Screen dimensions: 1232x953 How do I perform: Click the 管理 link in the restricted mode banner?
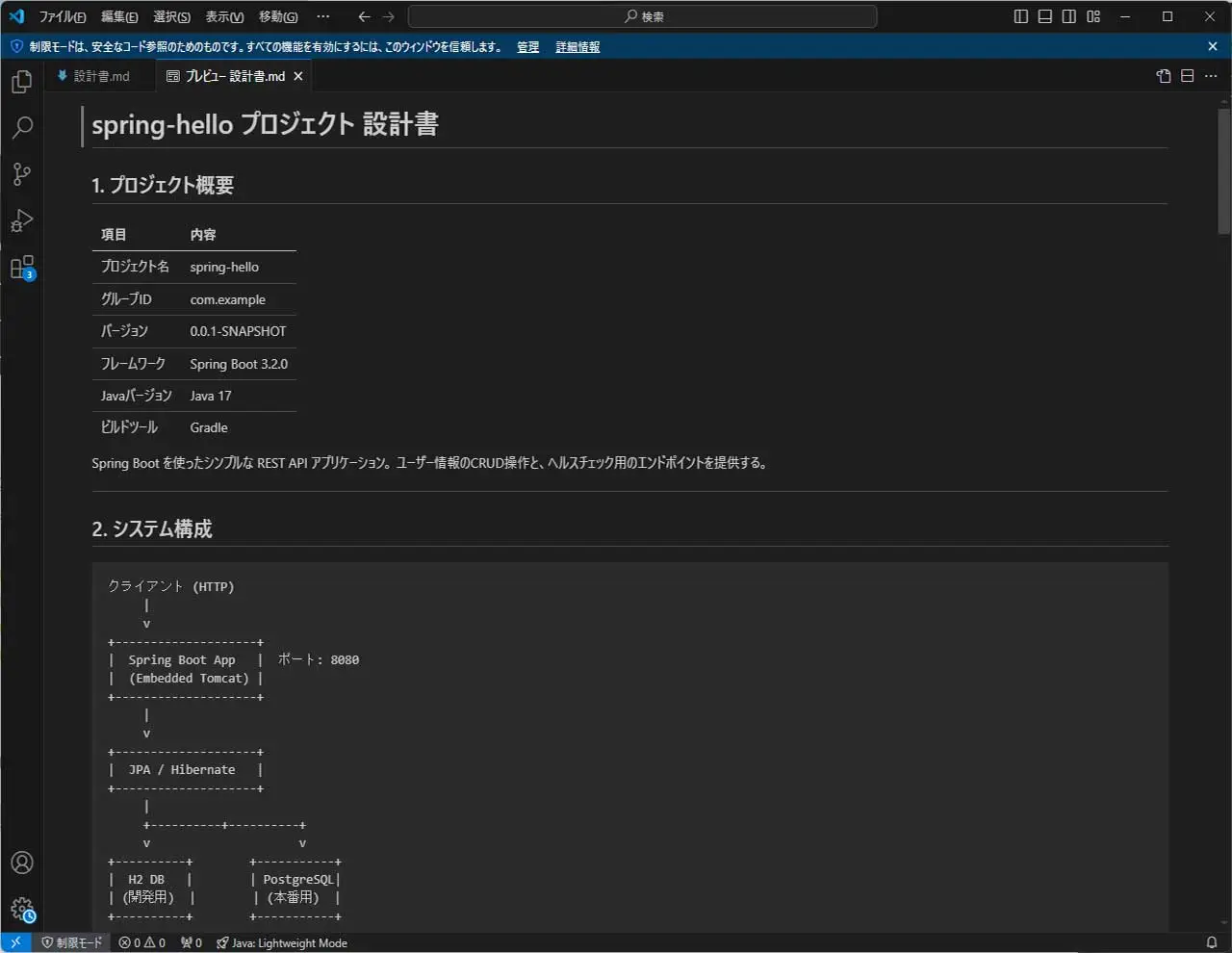527,47
